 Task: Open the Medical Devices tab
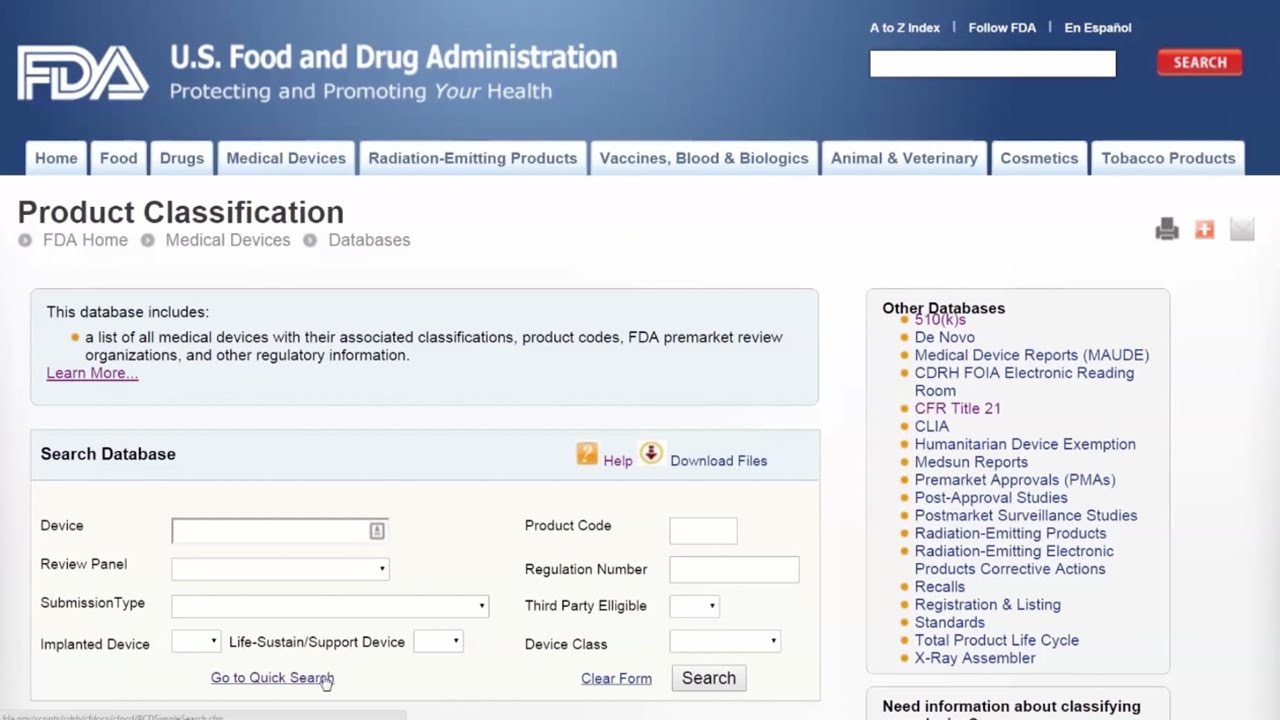click(286, 158)
